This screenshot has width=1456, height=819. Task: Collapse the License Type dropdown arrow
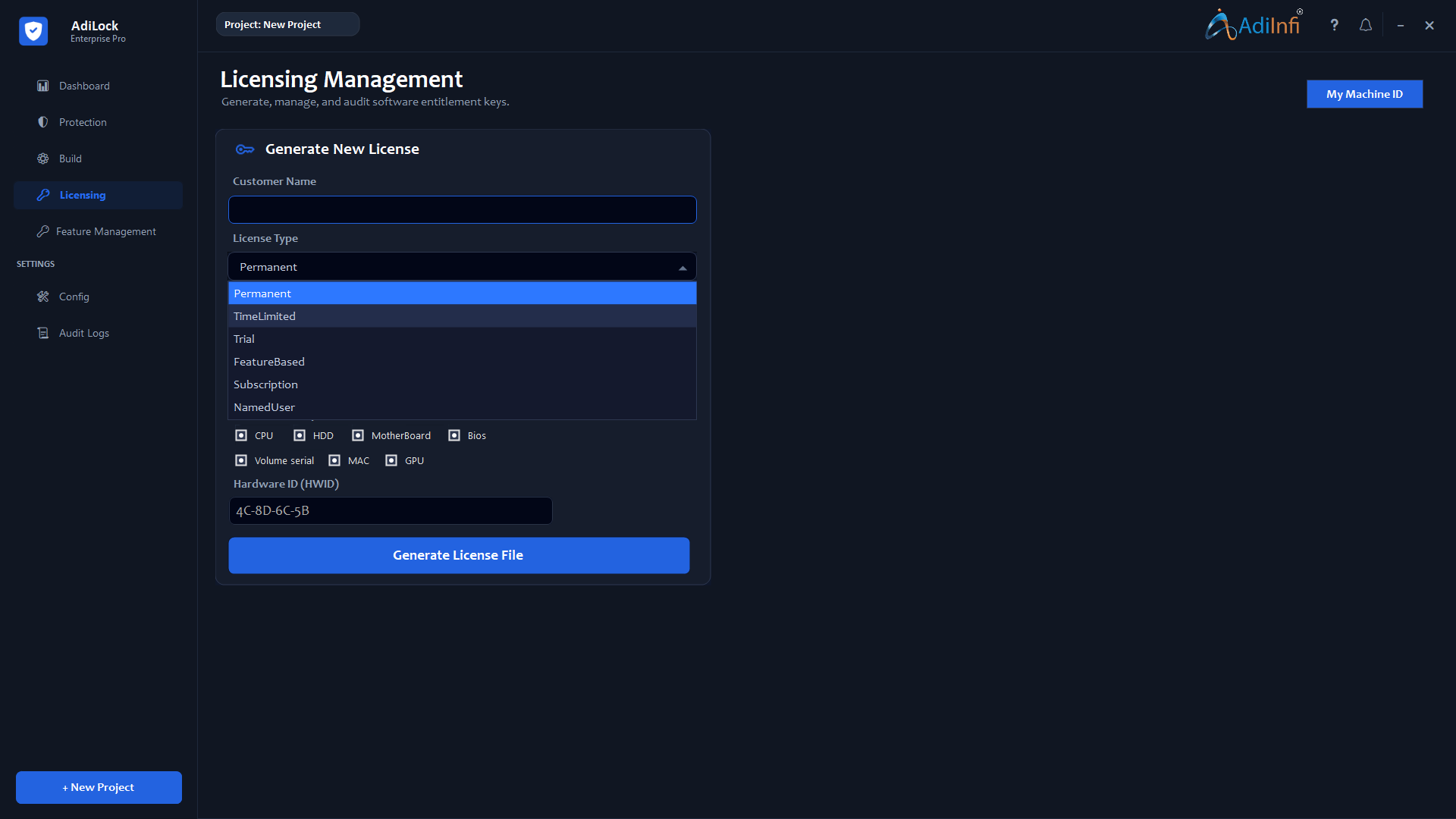tap(682, 268)
